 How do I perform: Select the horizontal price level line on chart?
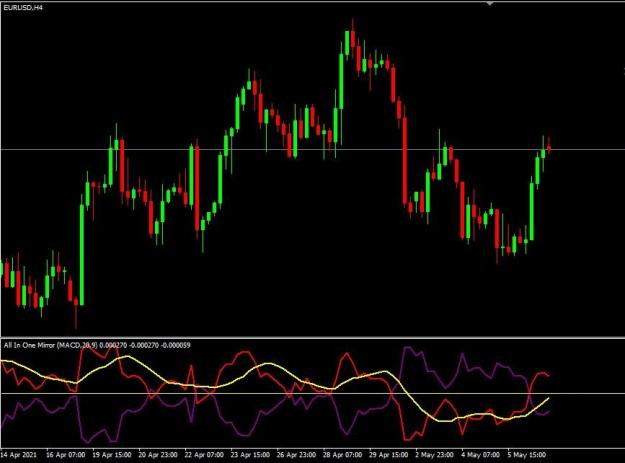(x=312, y=150)
